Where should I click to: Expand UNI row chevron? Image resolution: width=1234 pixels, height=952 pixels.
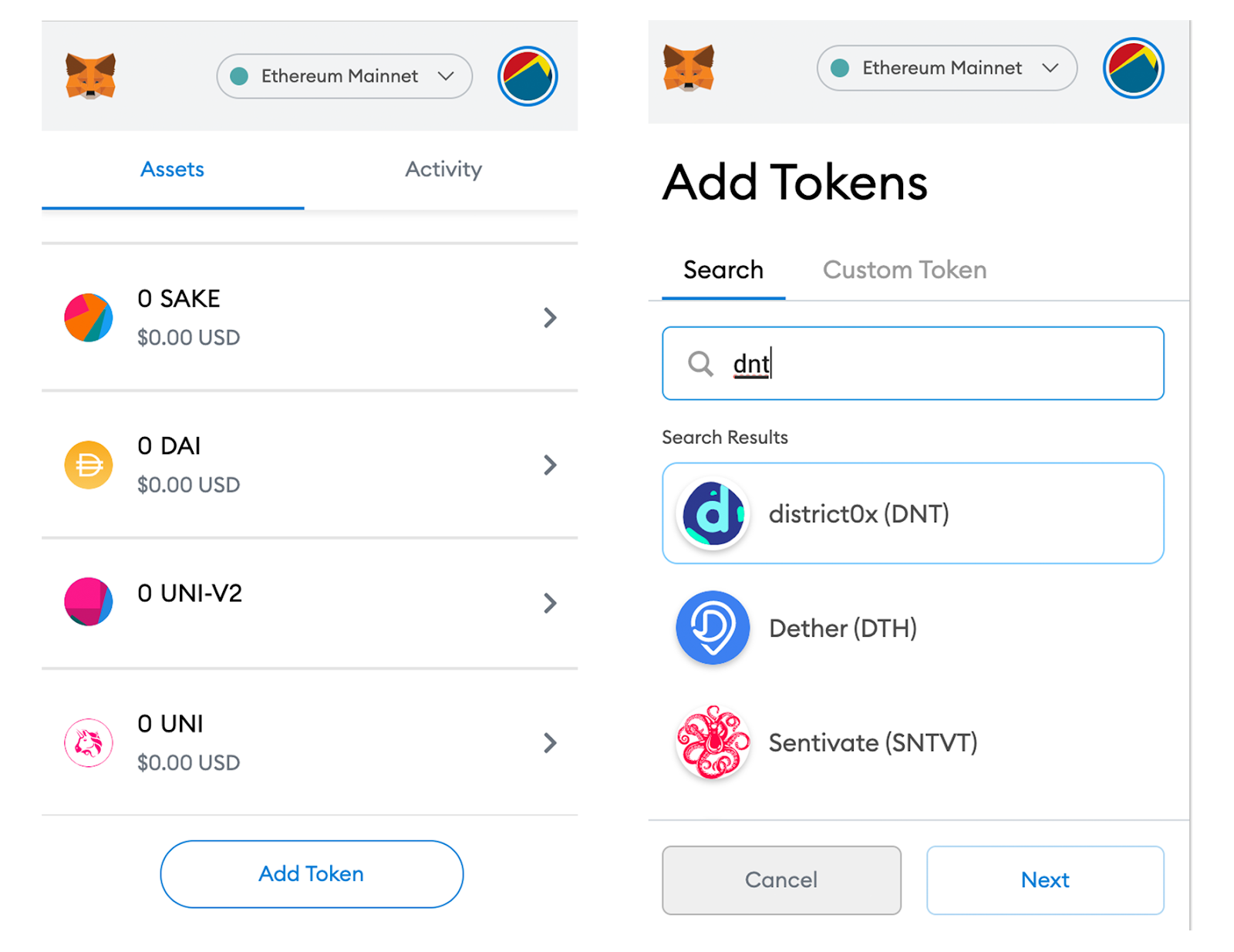pyautogui.click(x=550, y=743)
